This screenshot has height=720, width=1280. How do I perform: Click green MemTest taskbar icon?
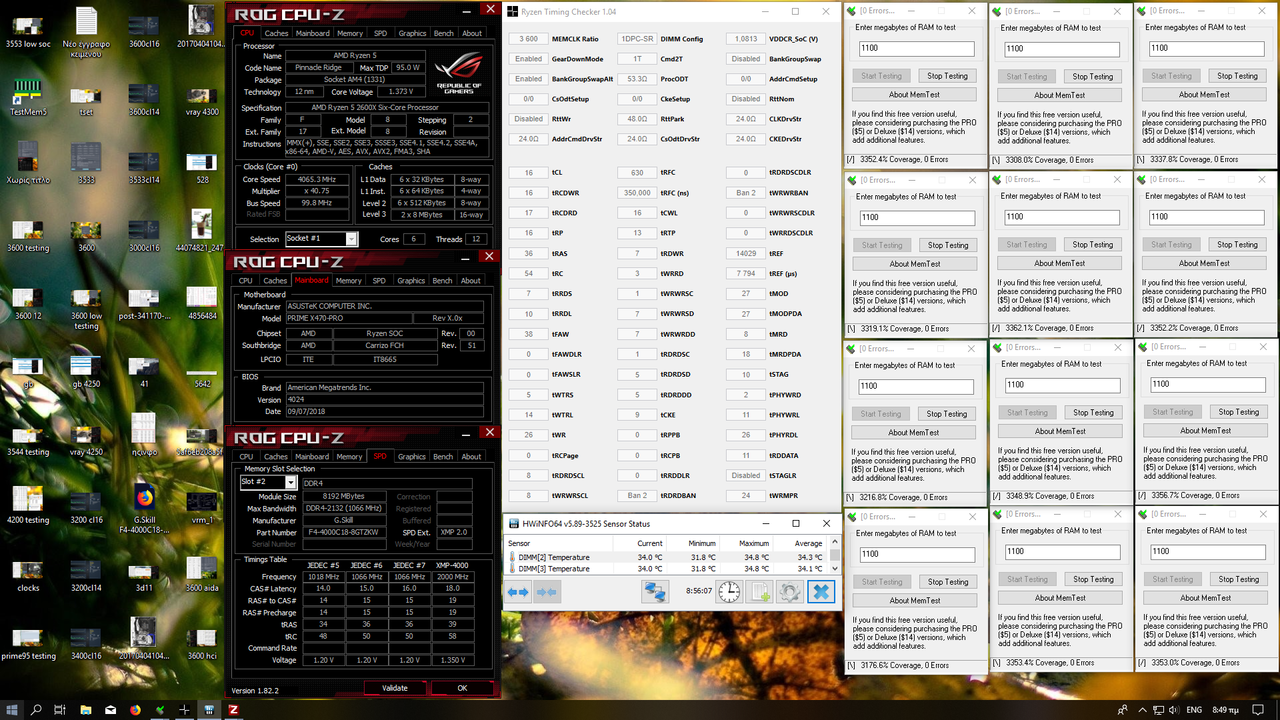click(160, 709)
